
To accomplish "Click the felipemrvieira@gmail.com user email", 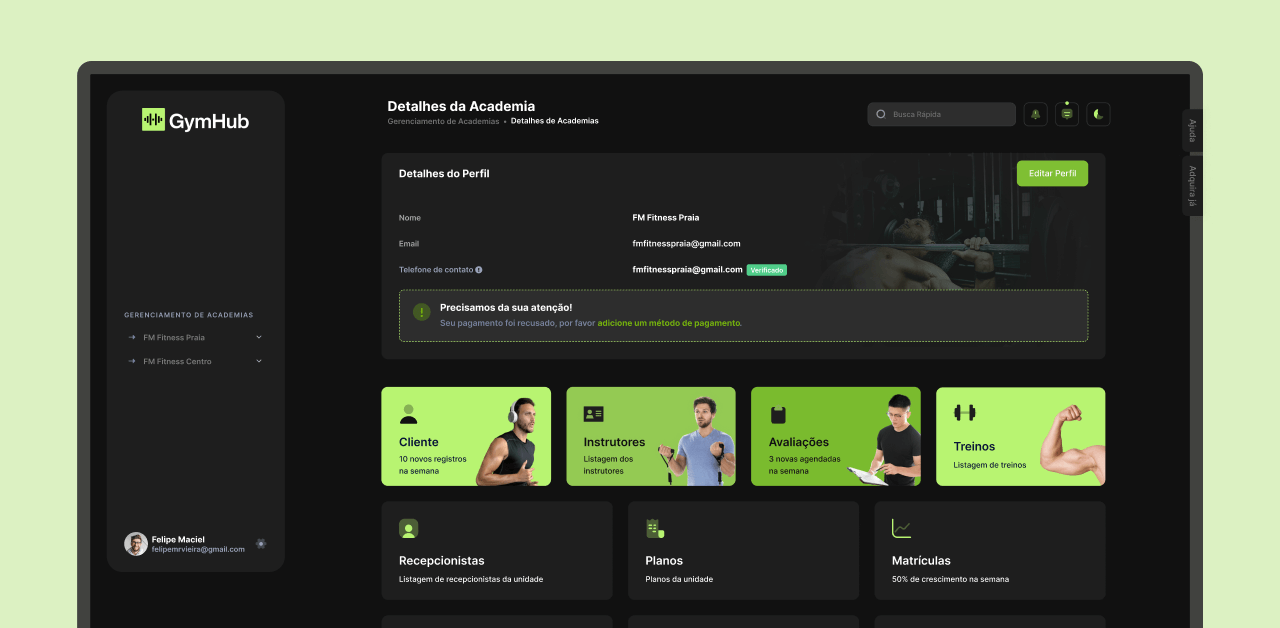I will coord(198,549).
